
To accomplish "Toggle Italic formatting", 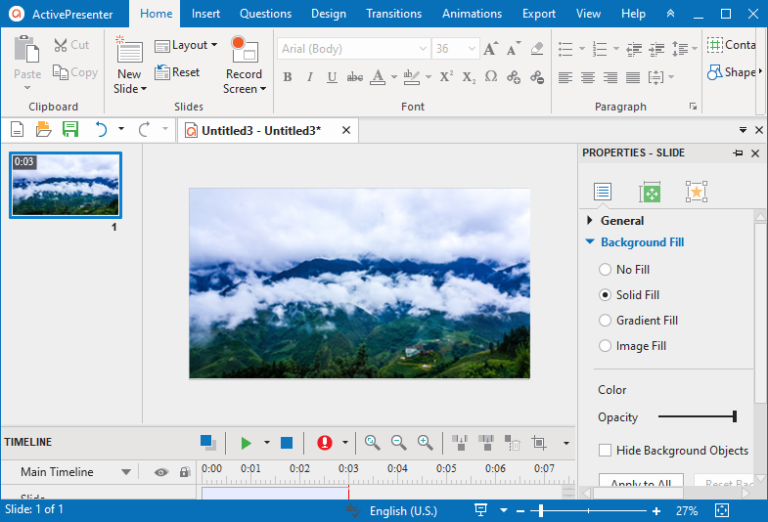I will tap(310, 77).
